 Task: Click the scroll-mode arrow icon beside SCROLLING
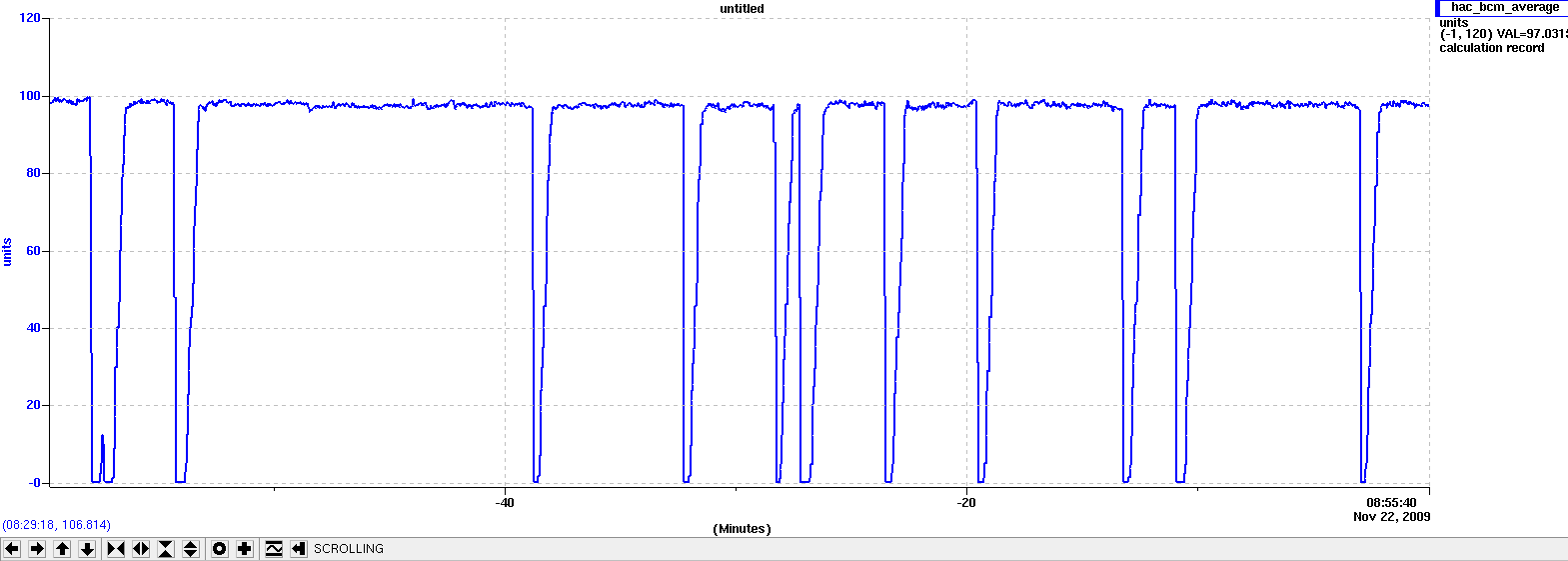(x=299, y=549)
